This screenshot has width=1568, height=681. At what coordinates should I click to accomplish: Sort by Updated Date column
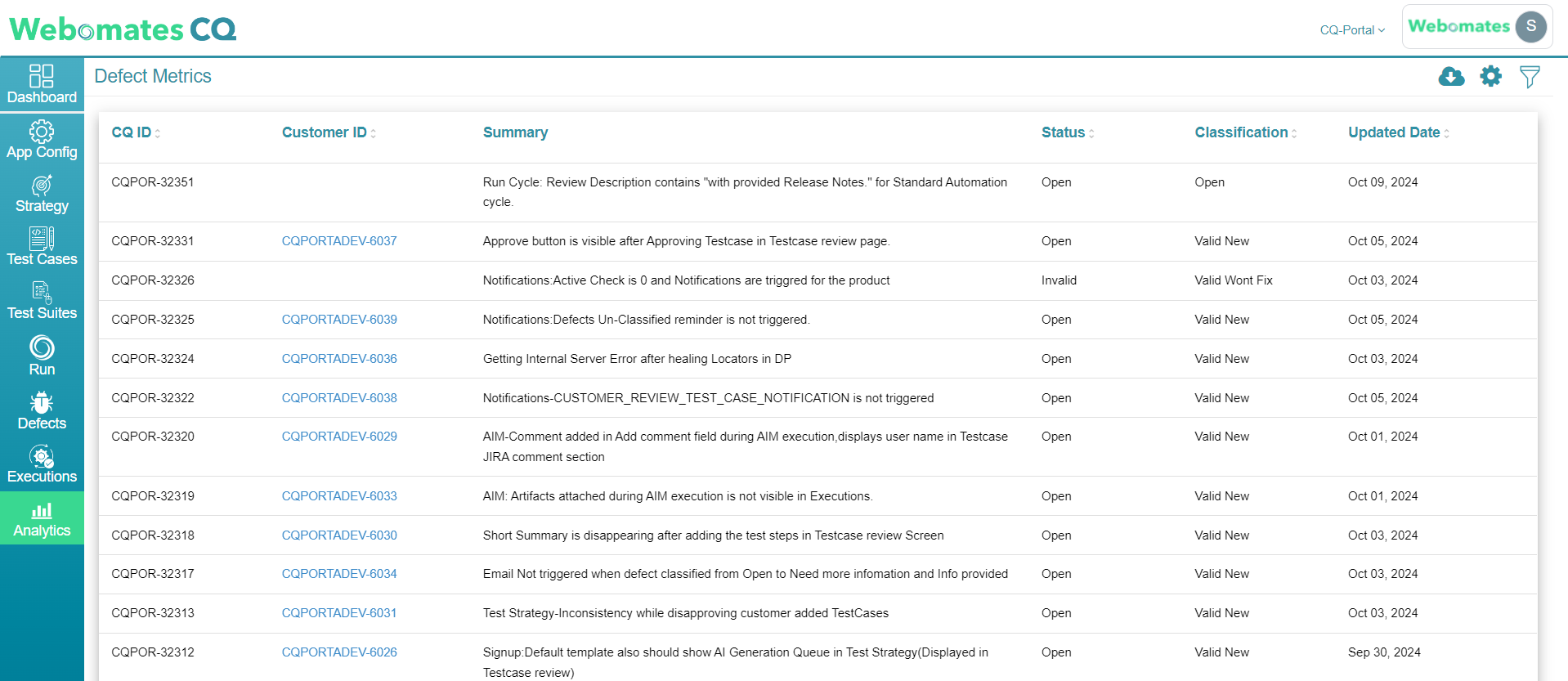pos(1399,132)
